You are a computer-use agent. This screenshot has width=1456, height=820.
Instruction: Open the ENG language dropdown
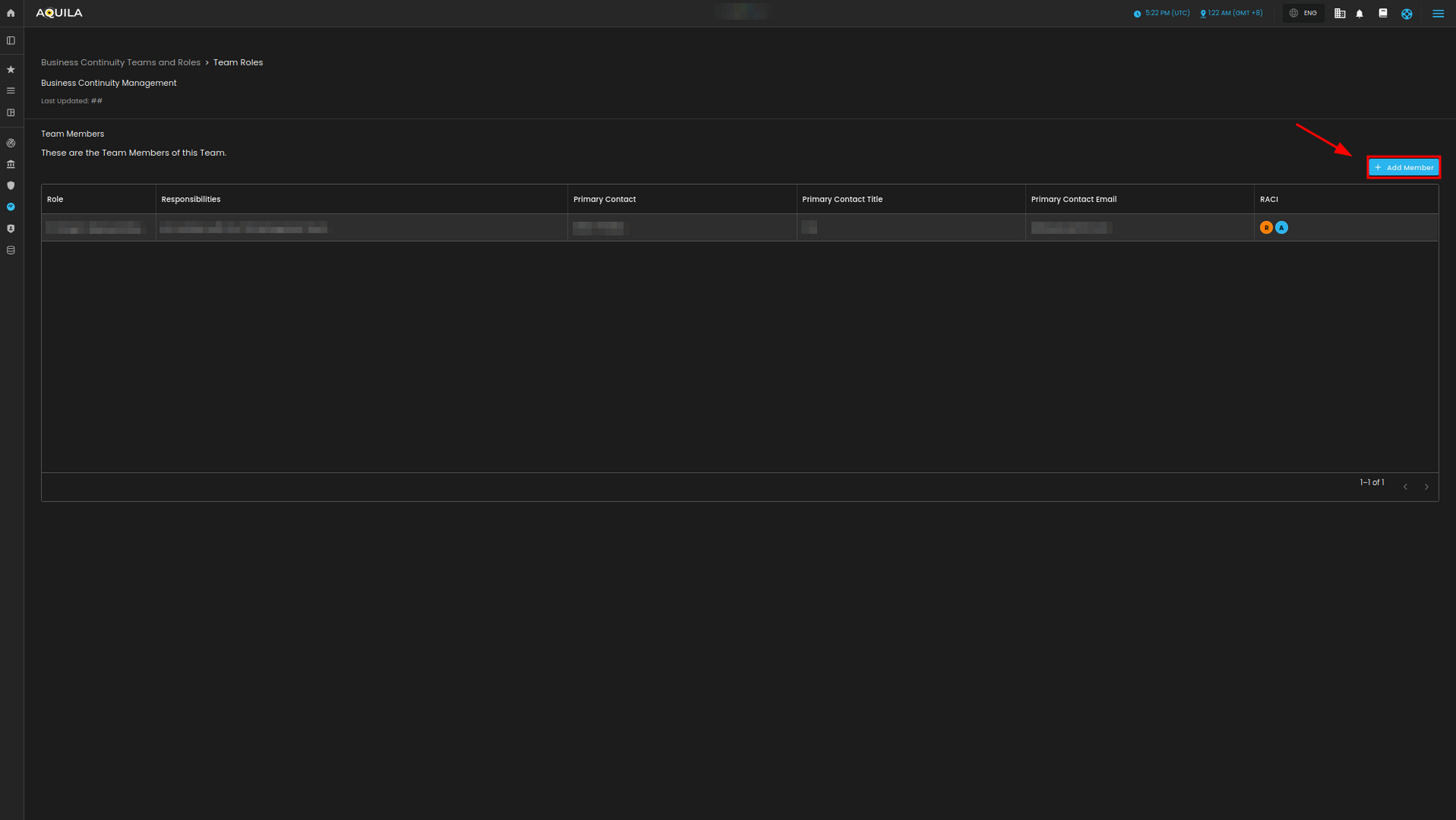pyautogui.click(x=1303, y=14)
